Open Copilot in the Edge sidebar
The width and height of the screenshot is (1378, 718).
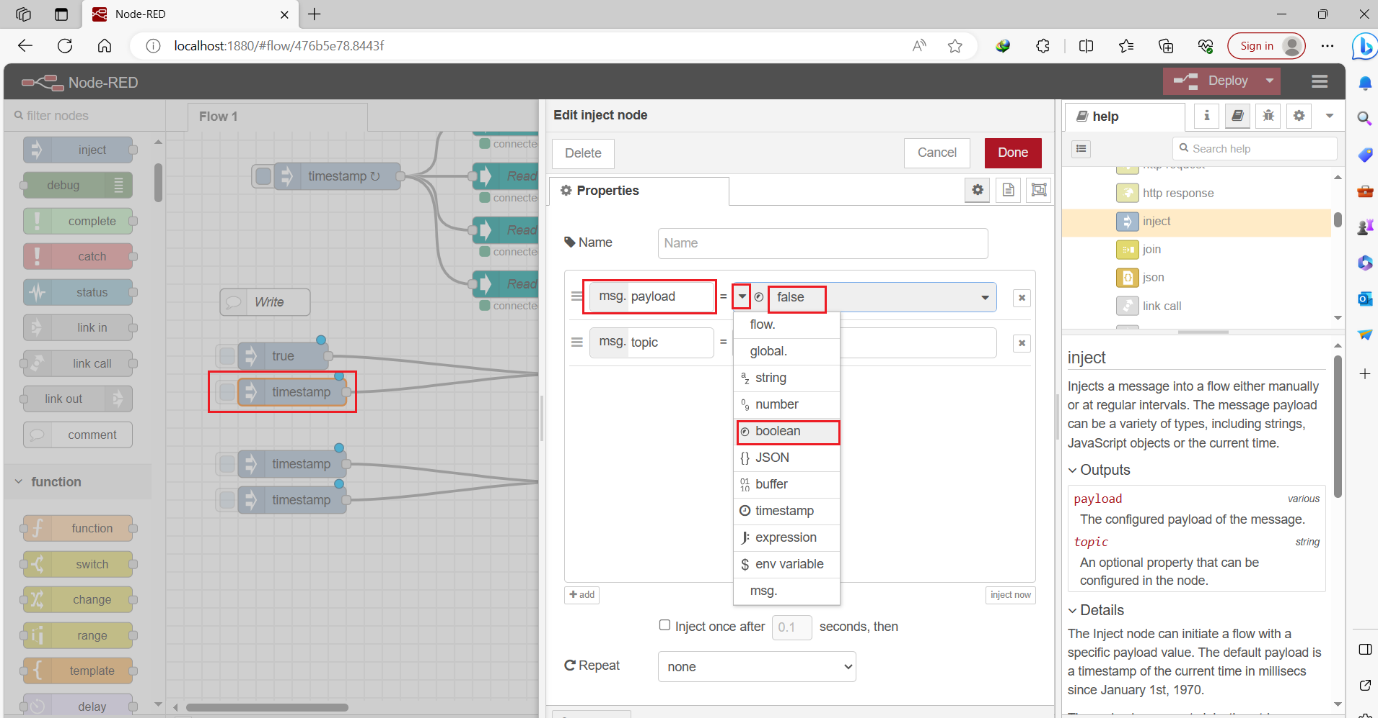pos(1365,46)
